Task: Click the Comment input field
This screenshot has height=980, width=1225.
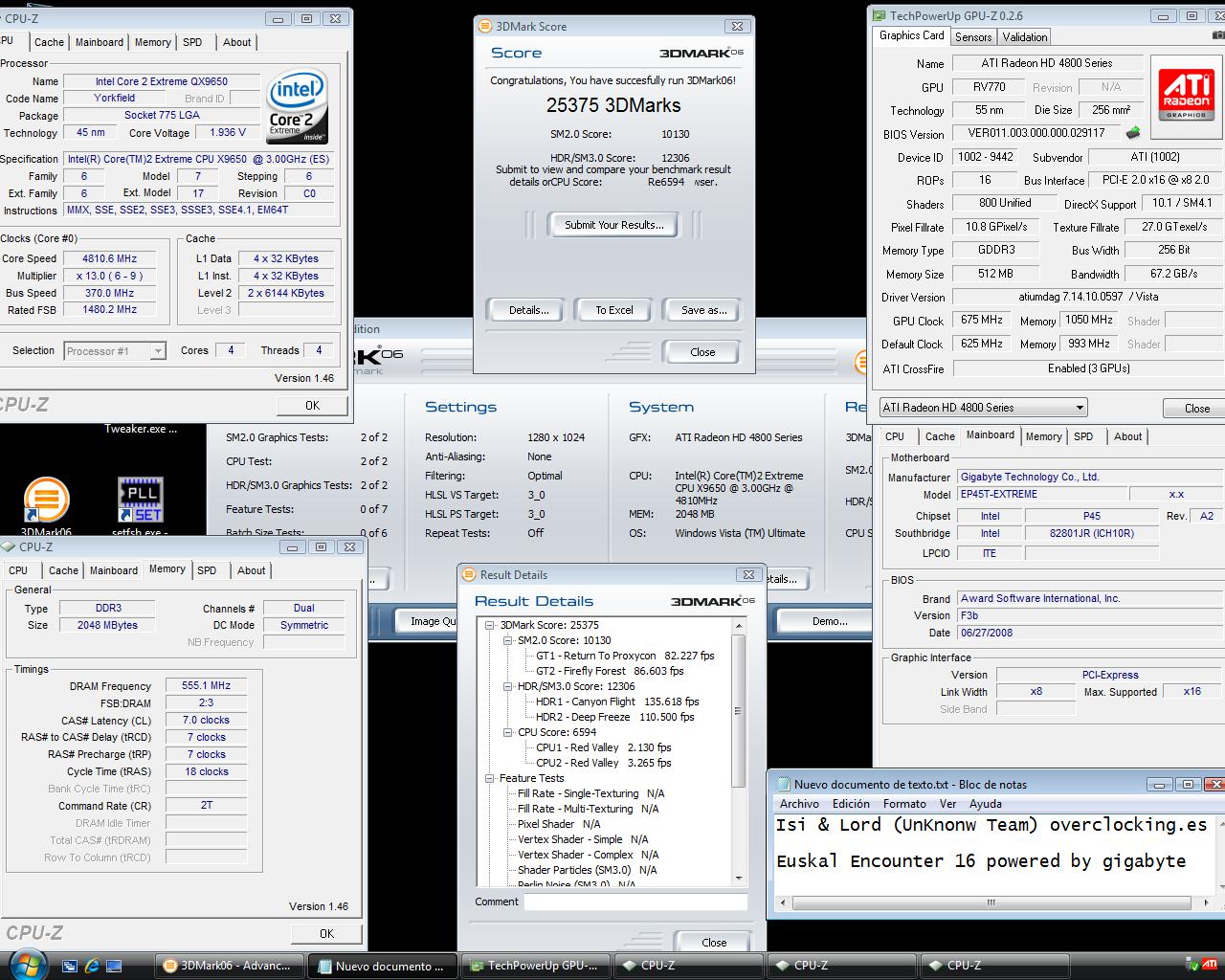Action: coord(635,902)
